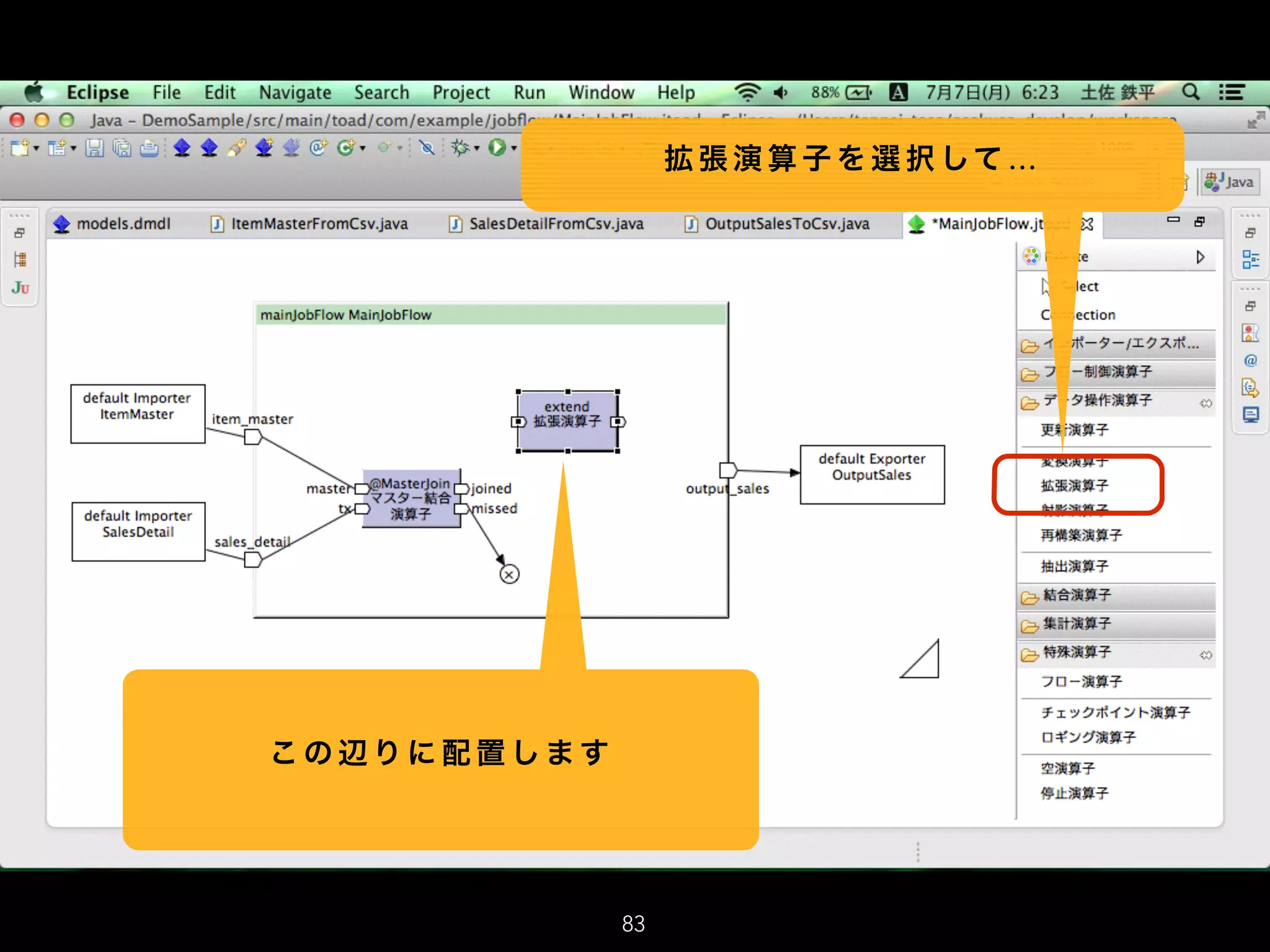Open the Java perspective button

point(1230,182)
